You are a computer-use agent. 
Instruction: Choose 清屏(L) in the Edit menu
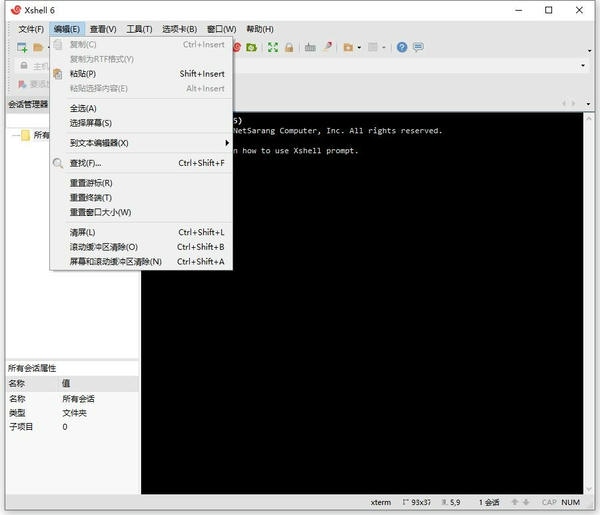point(141,232)
